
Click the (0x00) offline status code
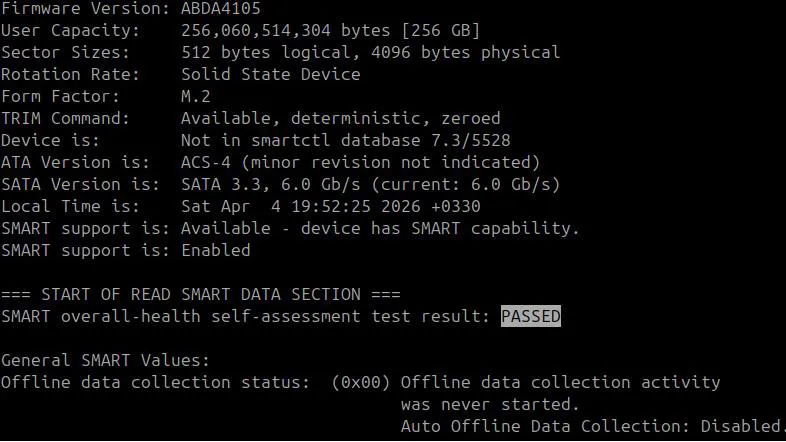tap(361, 382)
